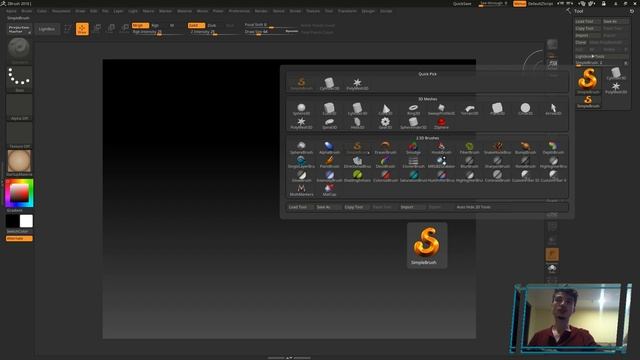Expand Lightbox Tools in Tool panel
This screenshot has height=360, width=640.
(x=601, y=56)
